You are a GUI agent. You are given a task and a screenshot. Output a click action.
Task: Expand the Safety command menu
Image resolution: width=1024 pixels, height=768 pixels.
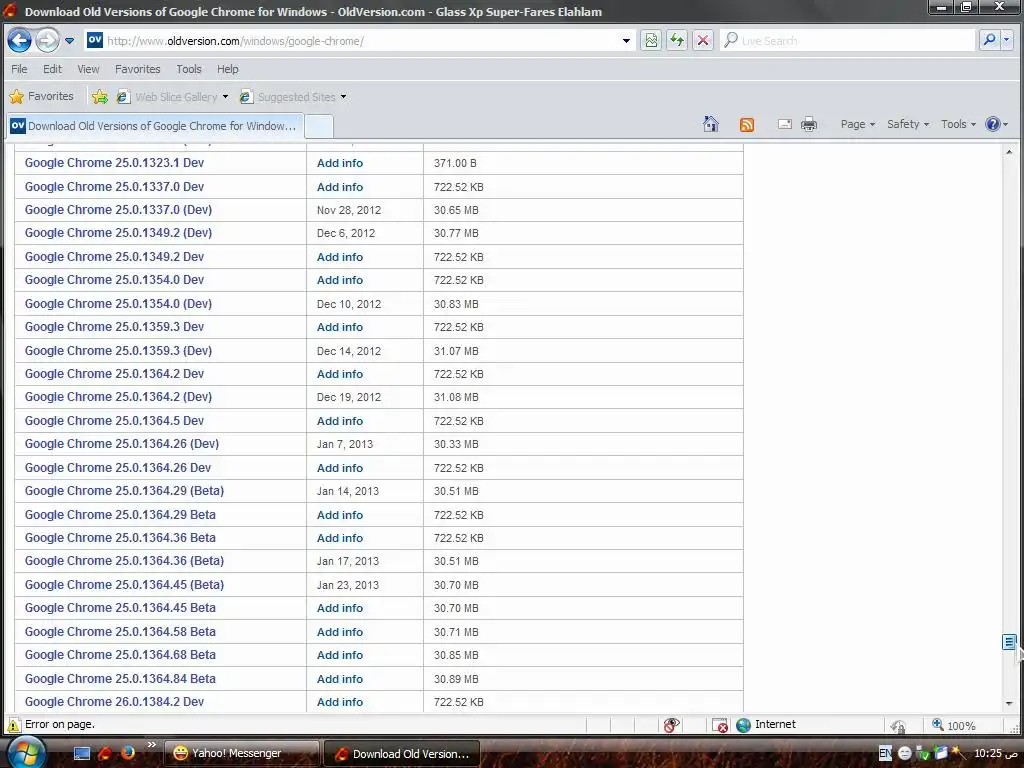point(907,124)
